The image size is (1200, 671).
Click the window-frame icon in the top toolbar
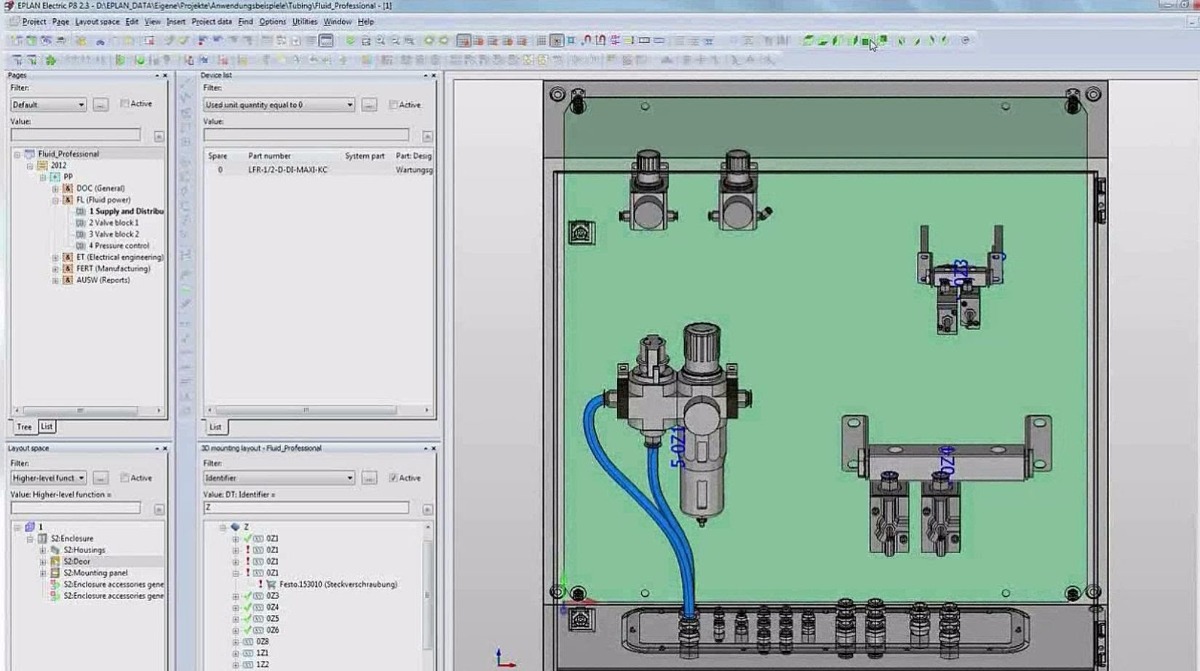pos(326,41)
